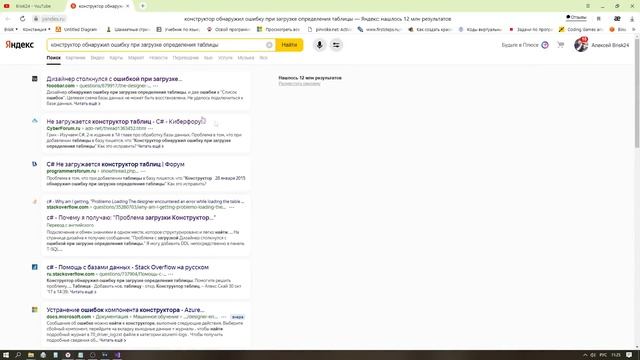Viewport: 640px width, 360px height.
Task: Click the favicon of docs.microsoft.com result
Action: coord(35,309)
